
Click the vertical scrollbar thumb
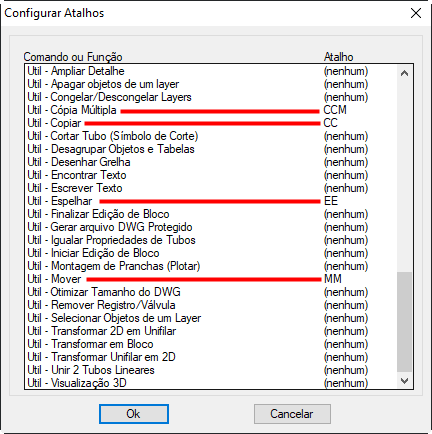coord(404,322)
